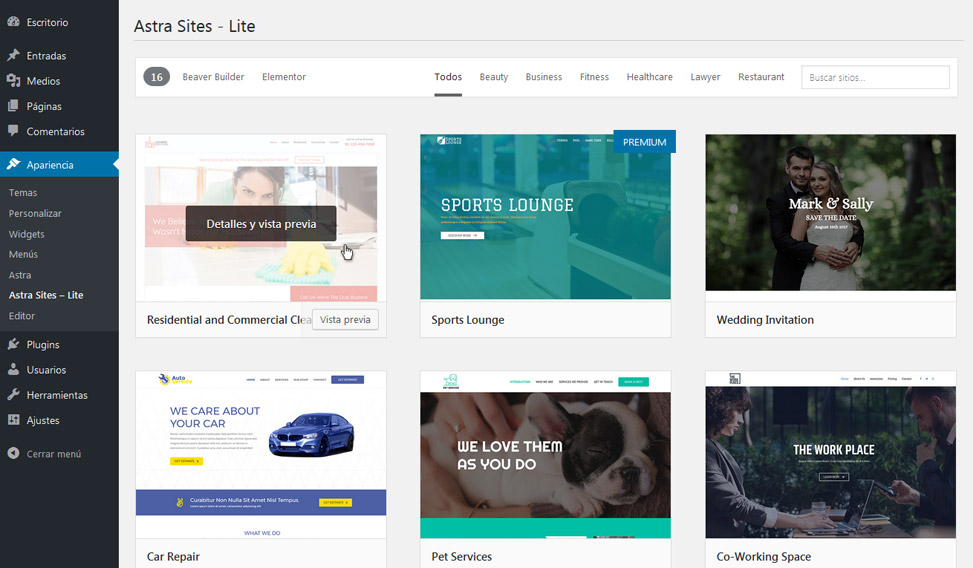
Task: Click the Usuarios person icon
Action: (x=13, y=370)
